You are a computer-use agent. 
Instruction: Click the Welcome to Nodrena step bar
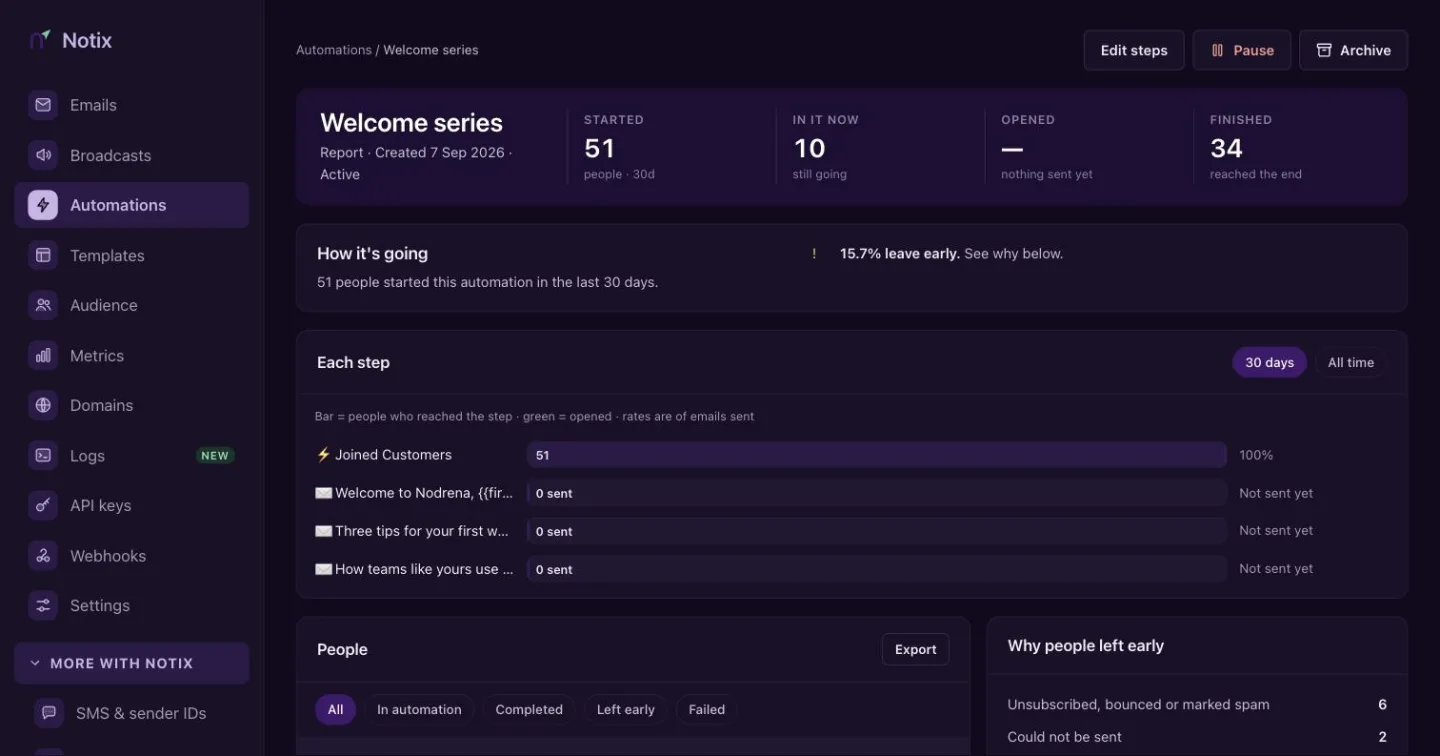(877, 493)
